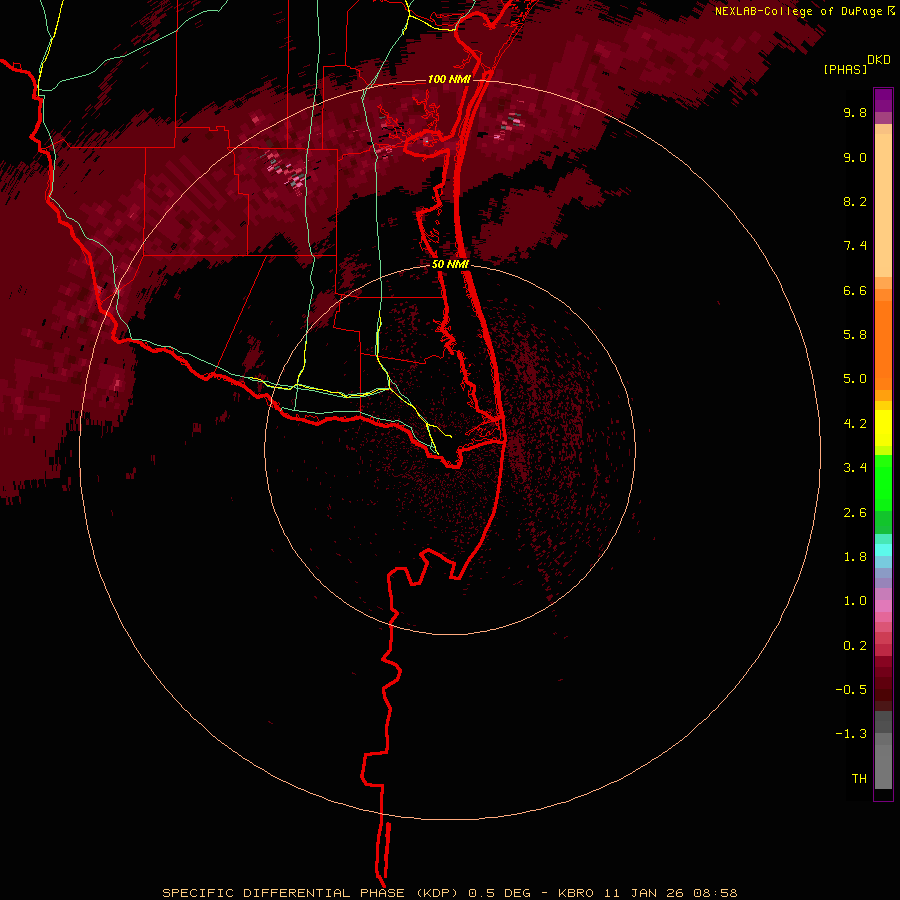Click the 7.4 scale value
The image size is (900, 900).
click(x=855, y=246)
